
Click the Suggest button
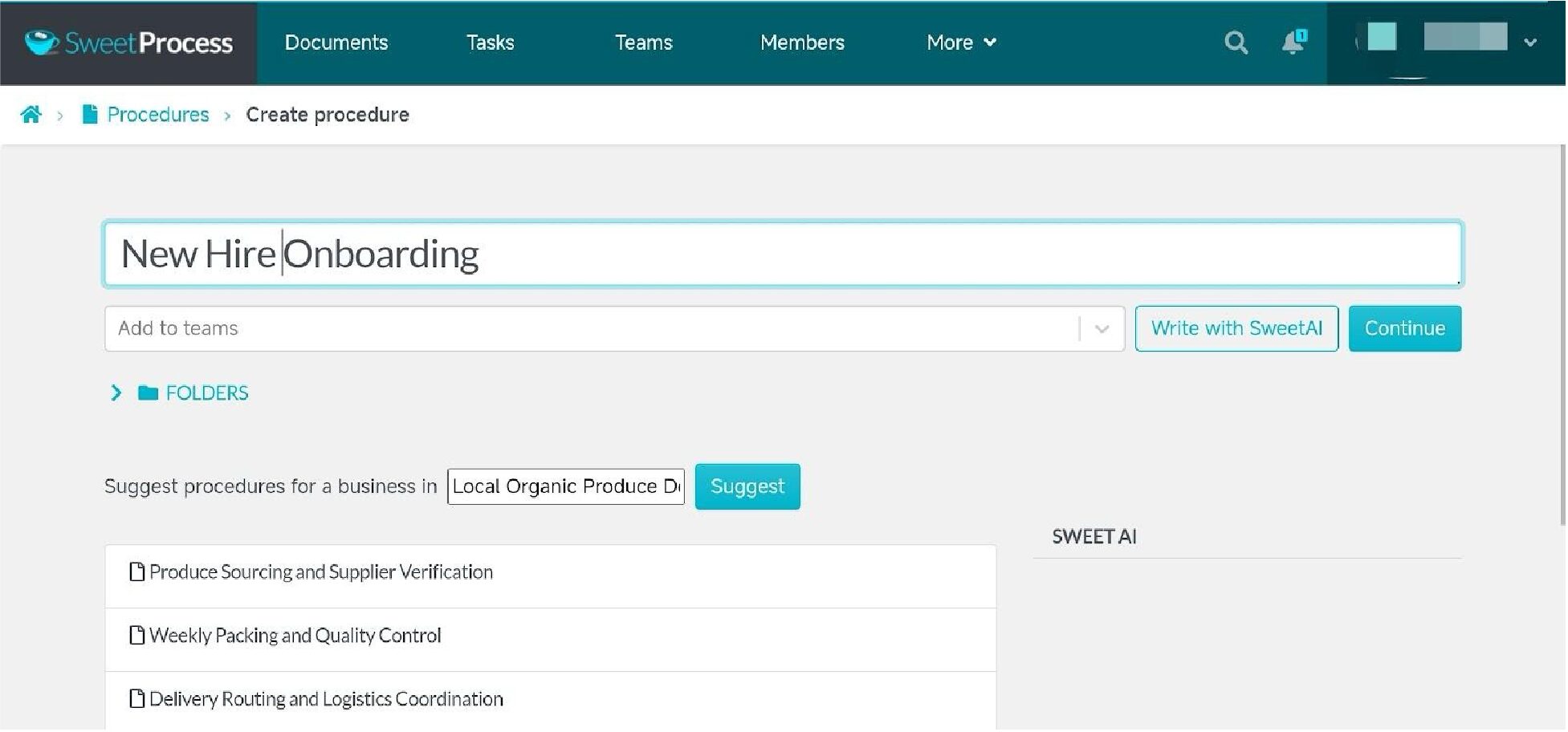[748, 487]
